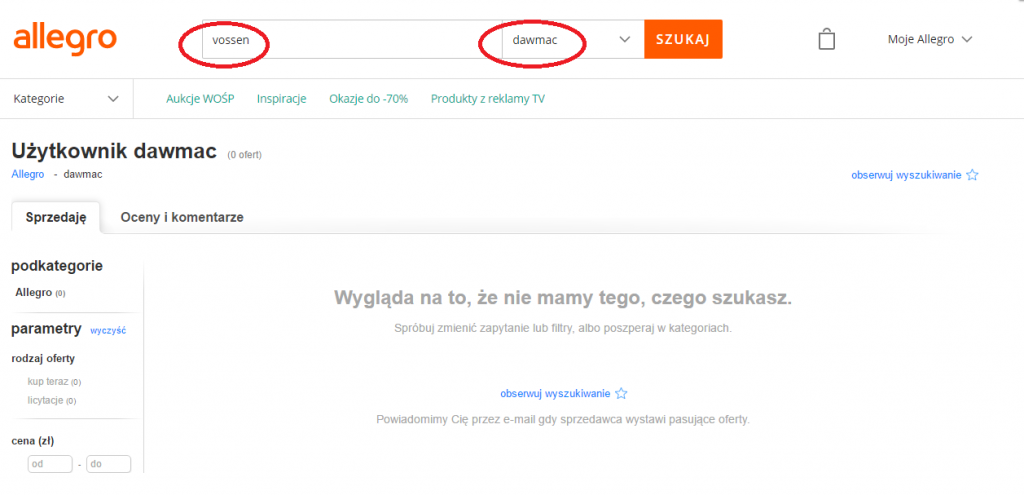The image size is (1024, 495).
Task: Click the top-right 'obserwuj wyszukiwanie' link
Action: click(906, 175)
